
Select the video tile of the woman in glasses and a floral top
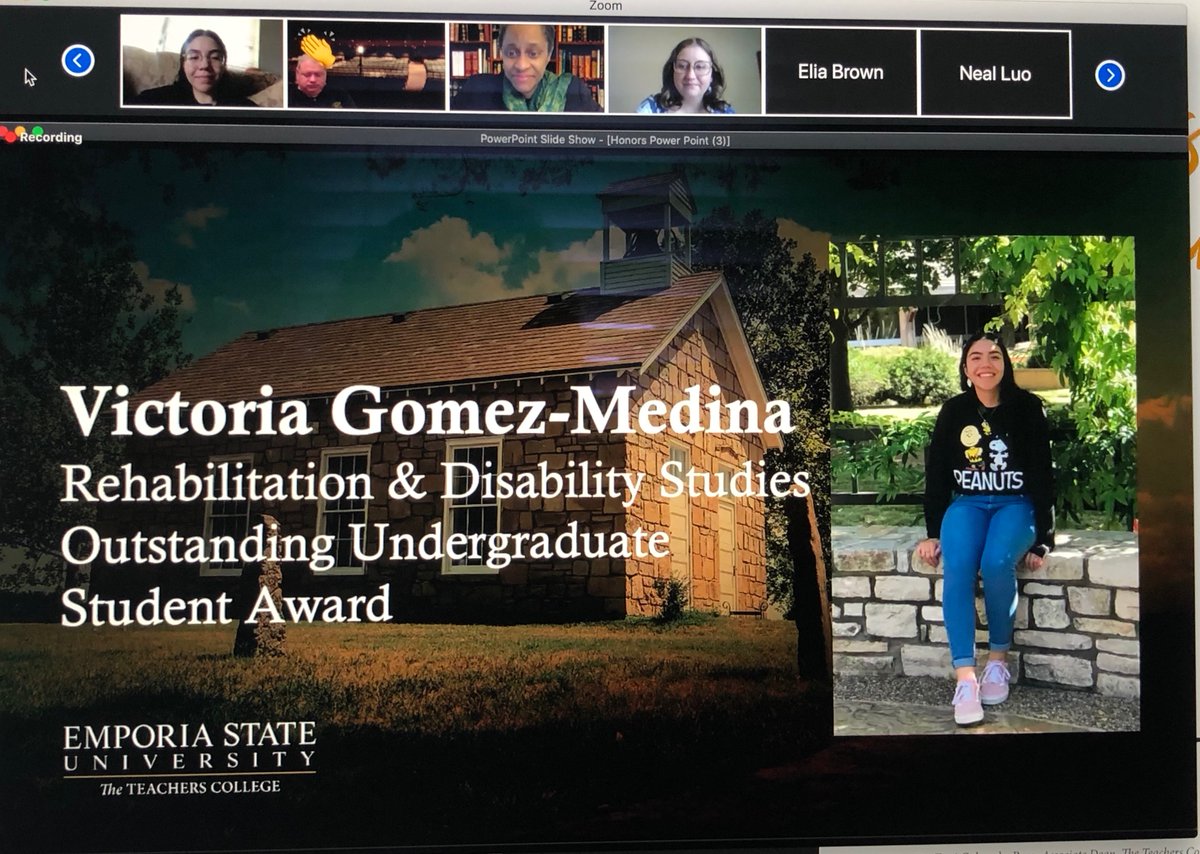(x=685, y=69)
